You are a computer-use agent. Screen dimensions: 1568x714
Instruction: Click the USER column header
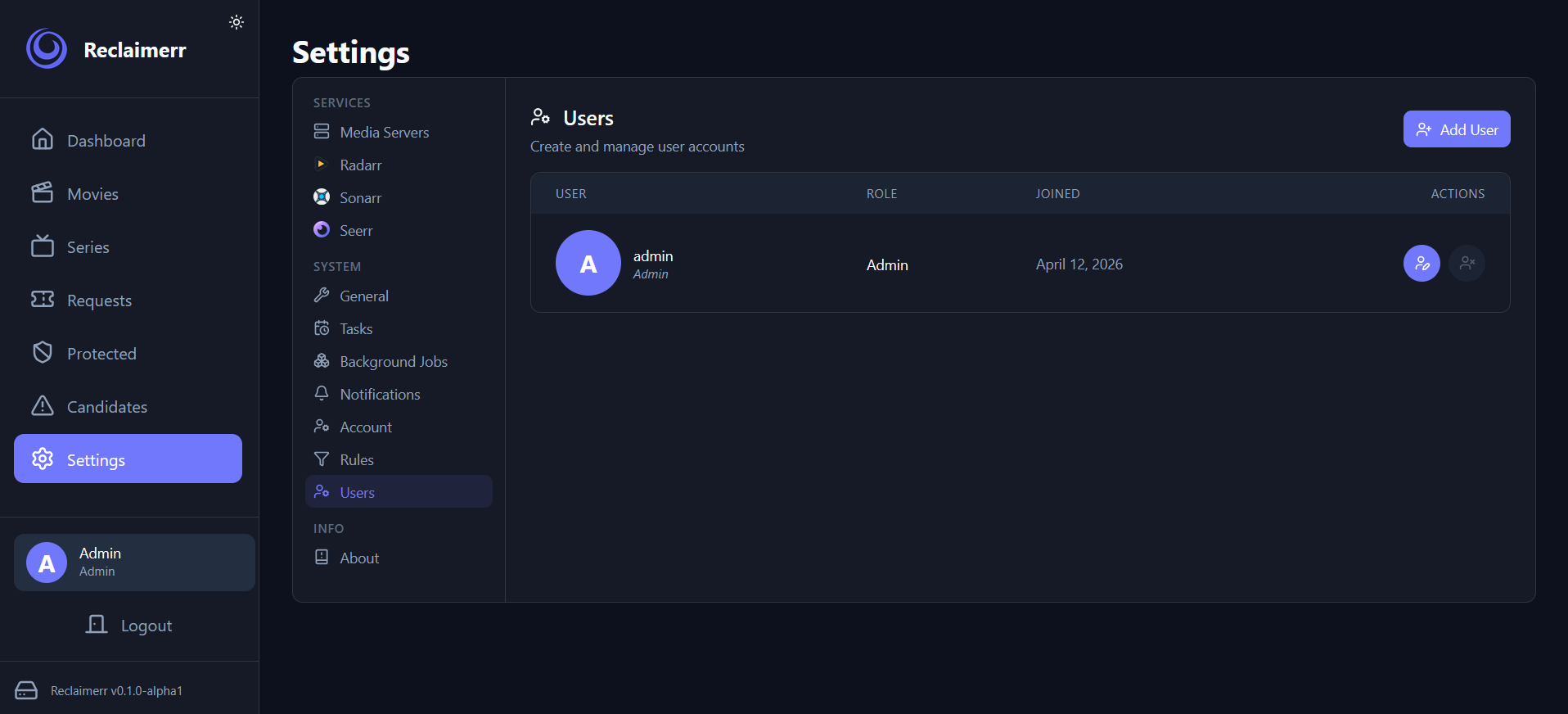point(571,193)
